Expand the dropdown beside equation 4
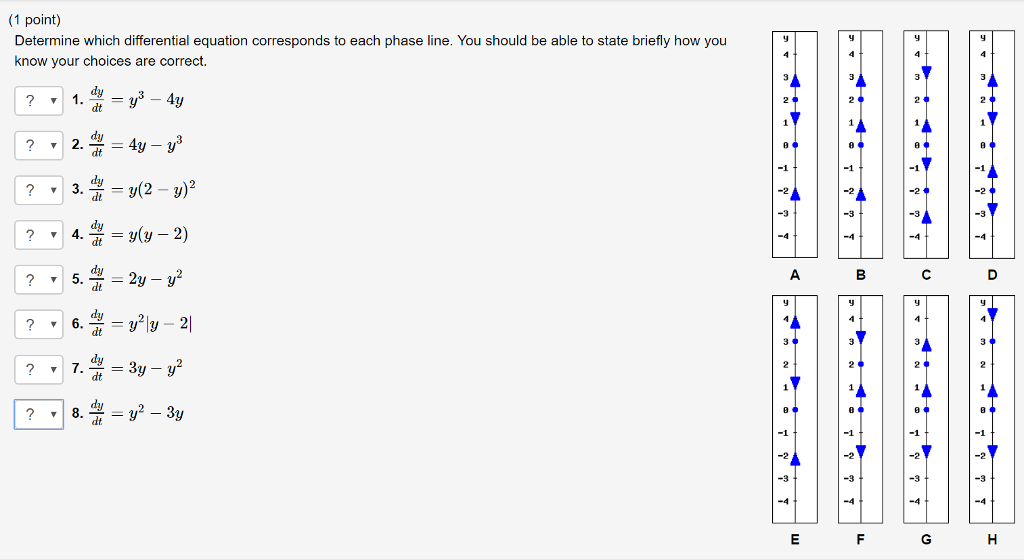1024x560 pixels. pos(39,235)
